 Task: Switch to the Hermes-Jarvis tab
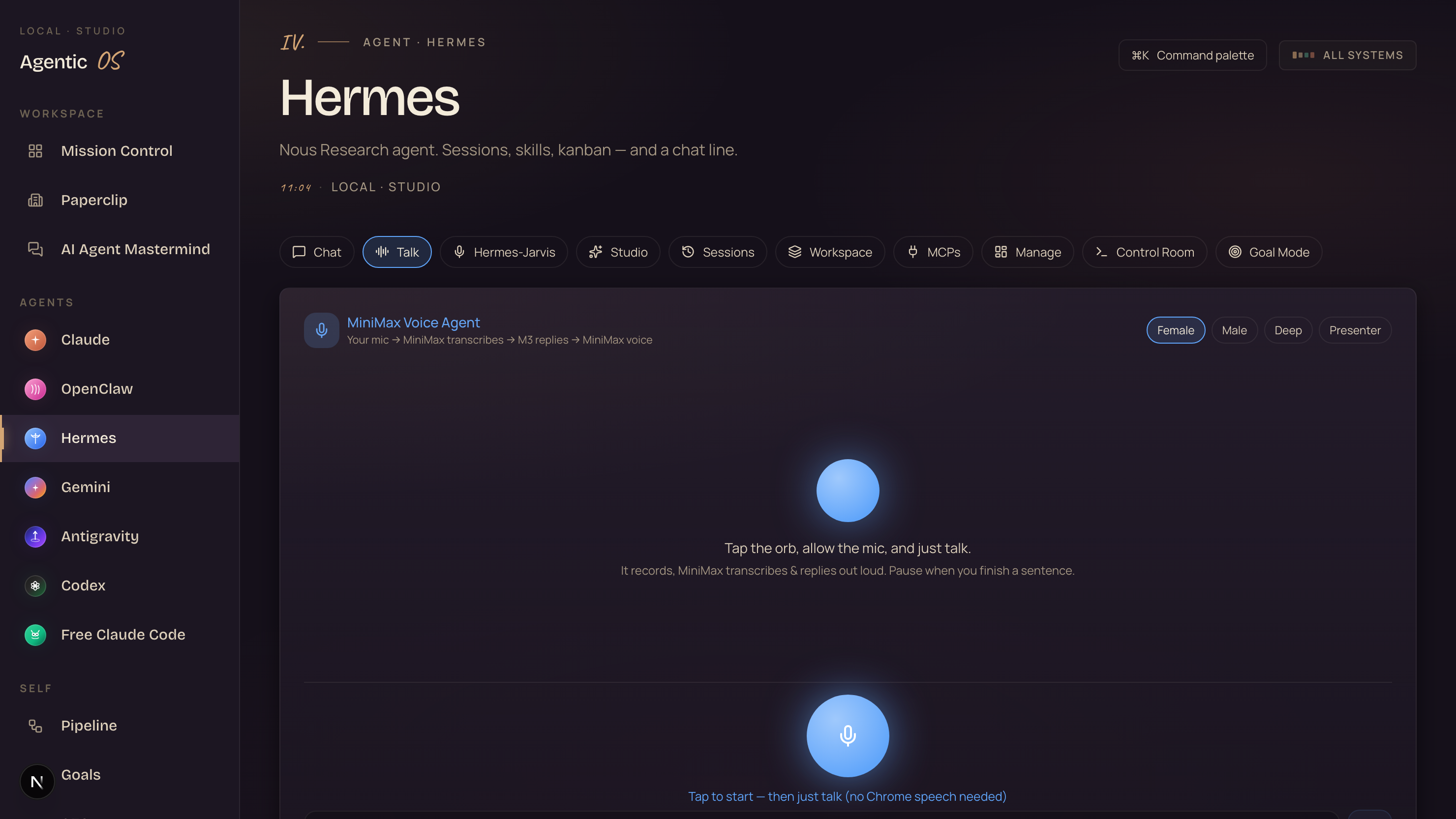[x=504, y=252]
